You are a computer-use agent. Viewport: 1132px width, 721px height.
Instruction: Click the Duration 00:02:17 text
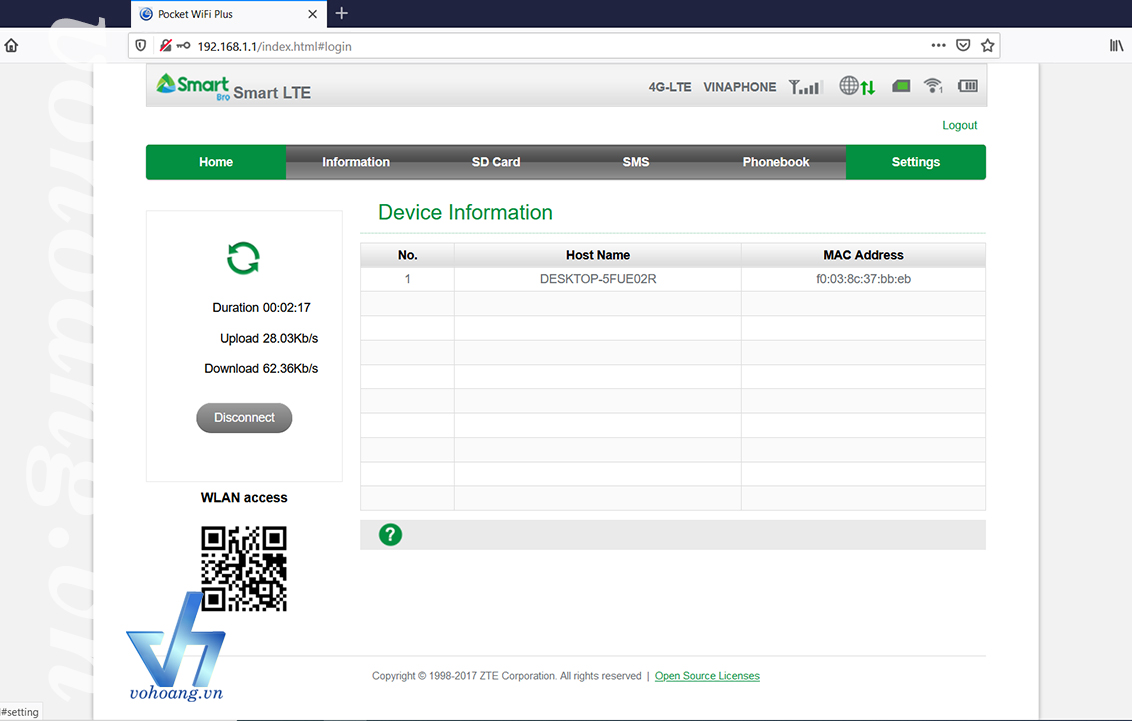tap(261, 307)
